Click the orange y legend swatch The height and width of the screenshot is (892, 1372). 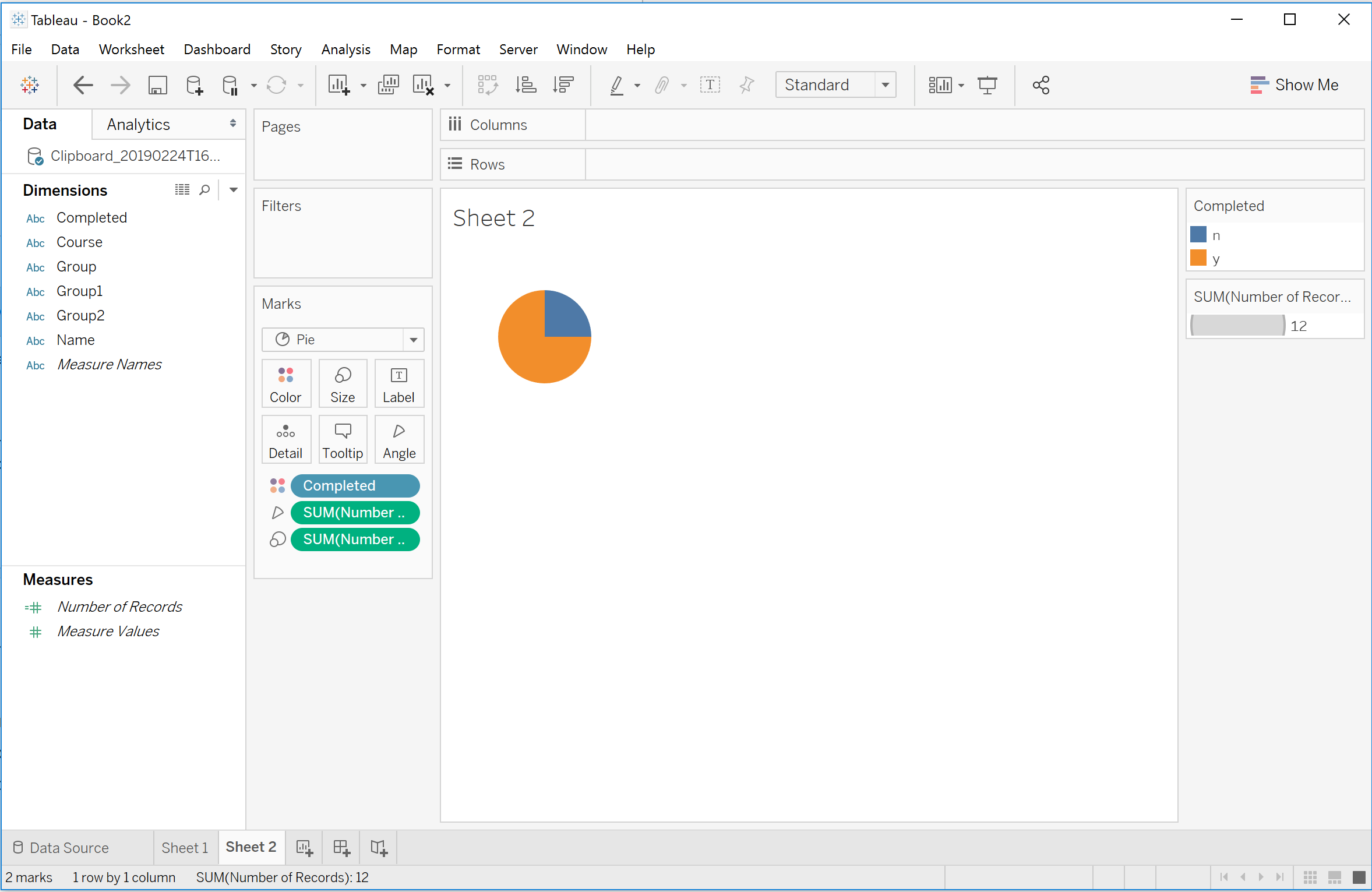1198,258
